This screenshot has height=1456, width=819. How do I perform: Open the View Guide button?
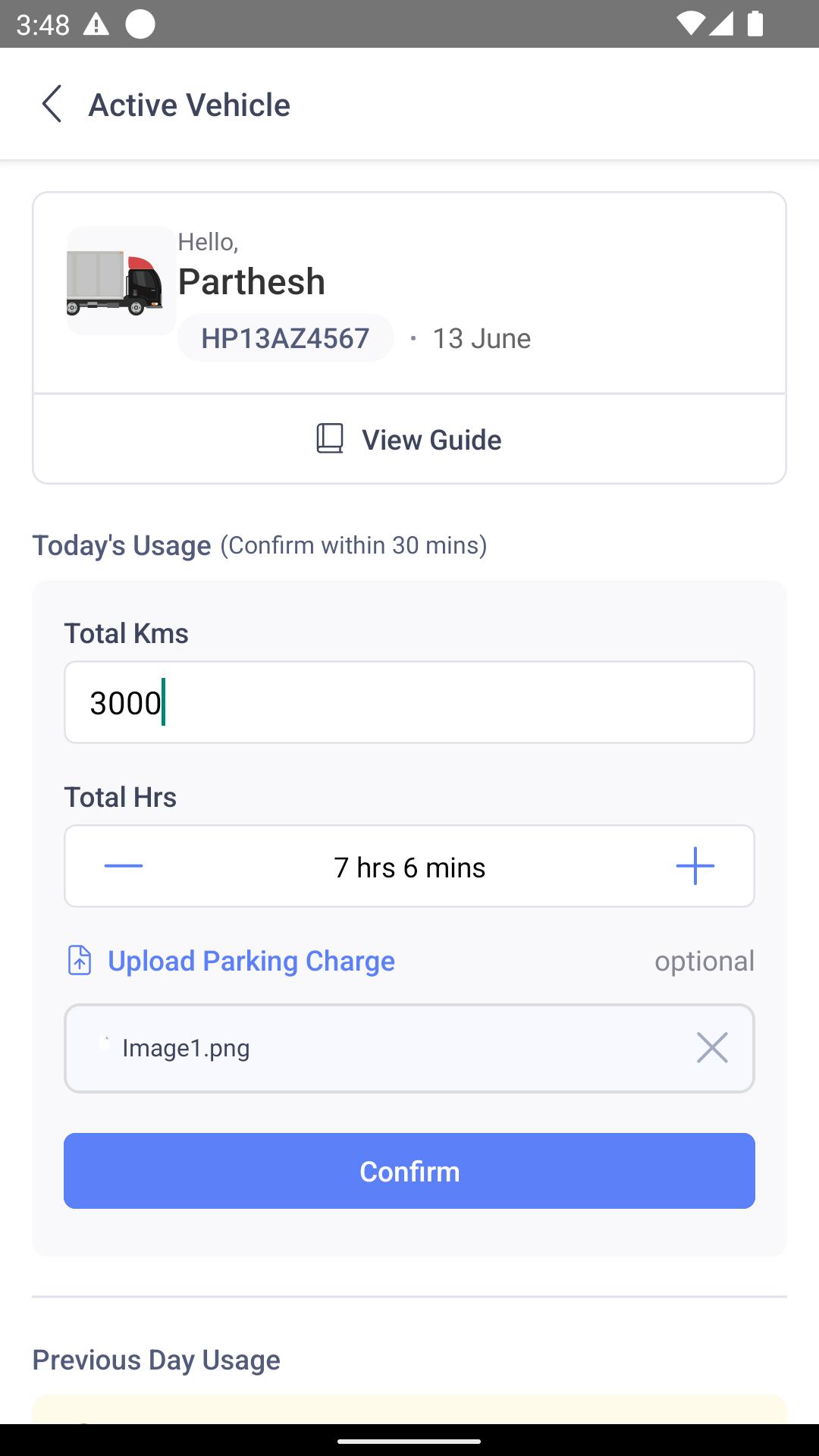click(x=409, y=439)
